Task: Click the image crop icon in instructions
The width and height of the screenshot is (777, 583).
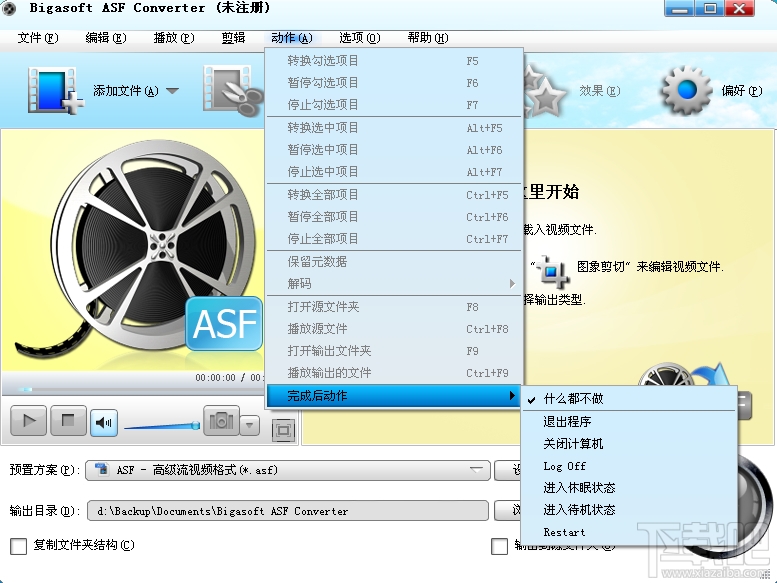Action: tap(554, 271)
